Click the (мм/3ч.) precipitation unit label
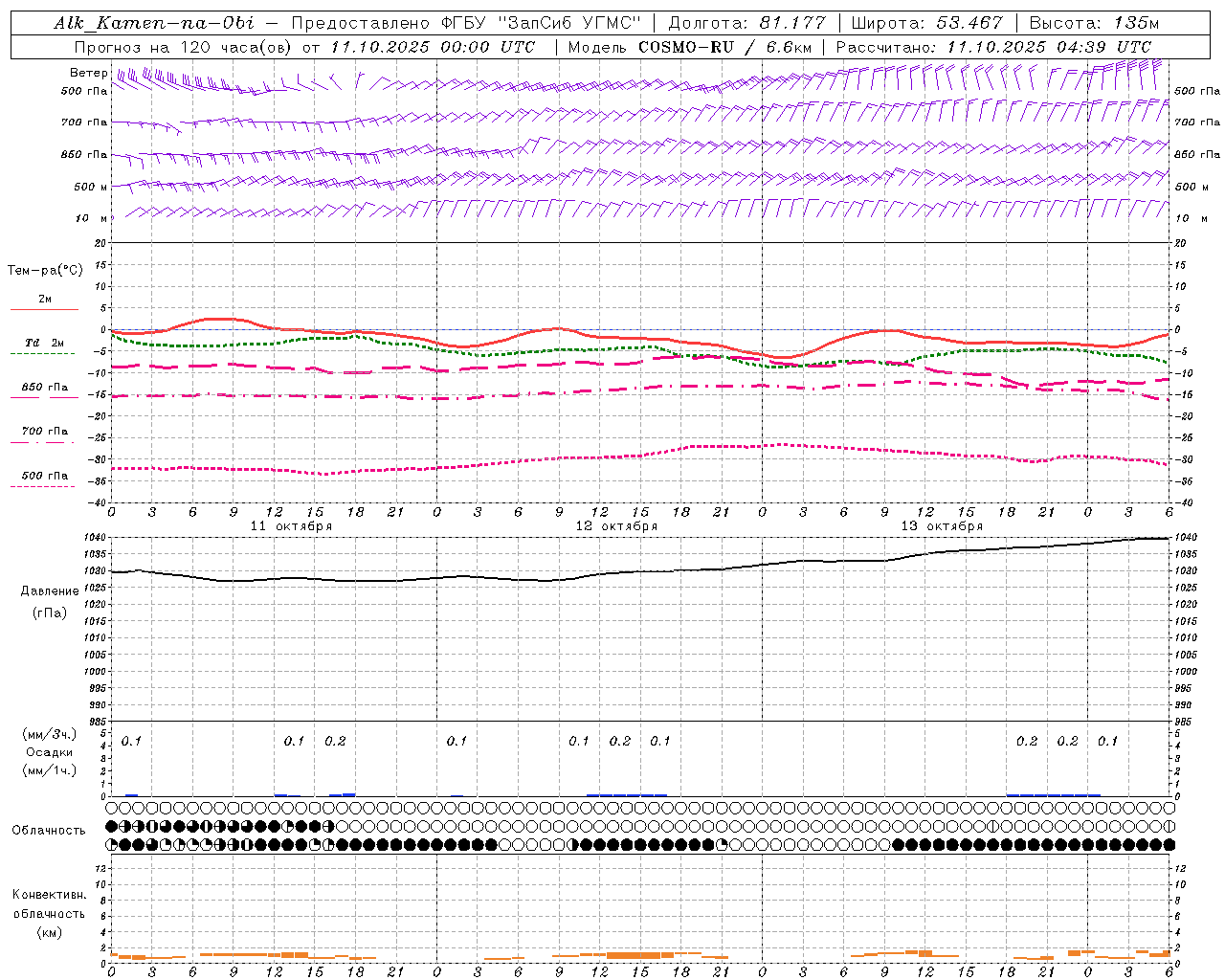The image size is (1225, 980). [x=50, y=735]
